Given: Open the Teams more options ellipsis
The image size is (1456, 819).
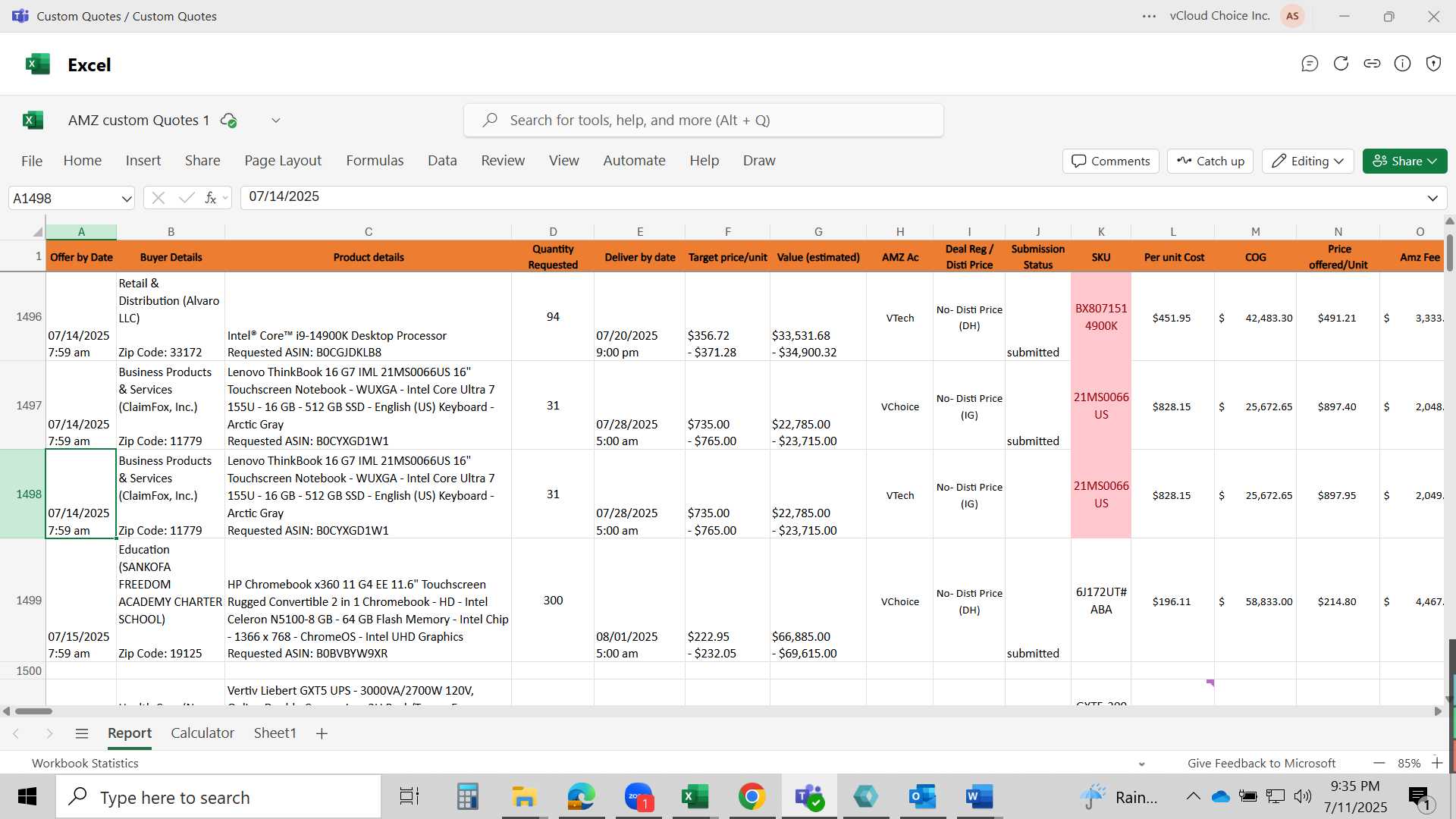Looking at the screenshot, I should pyautogui.click(x=1150, y=16).
